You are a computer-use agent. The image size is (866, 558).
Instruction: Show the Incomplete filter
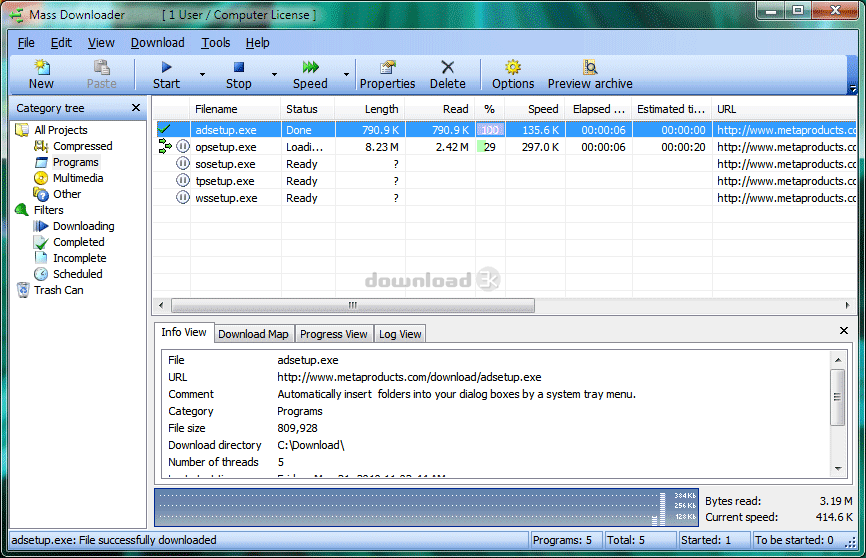coord(80,258)
